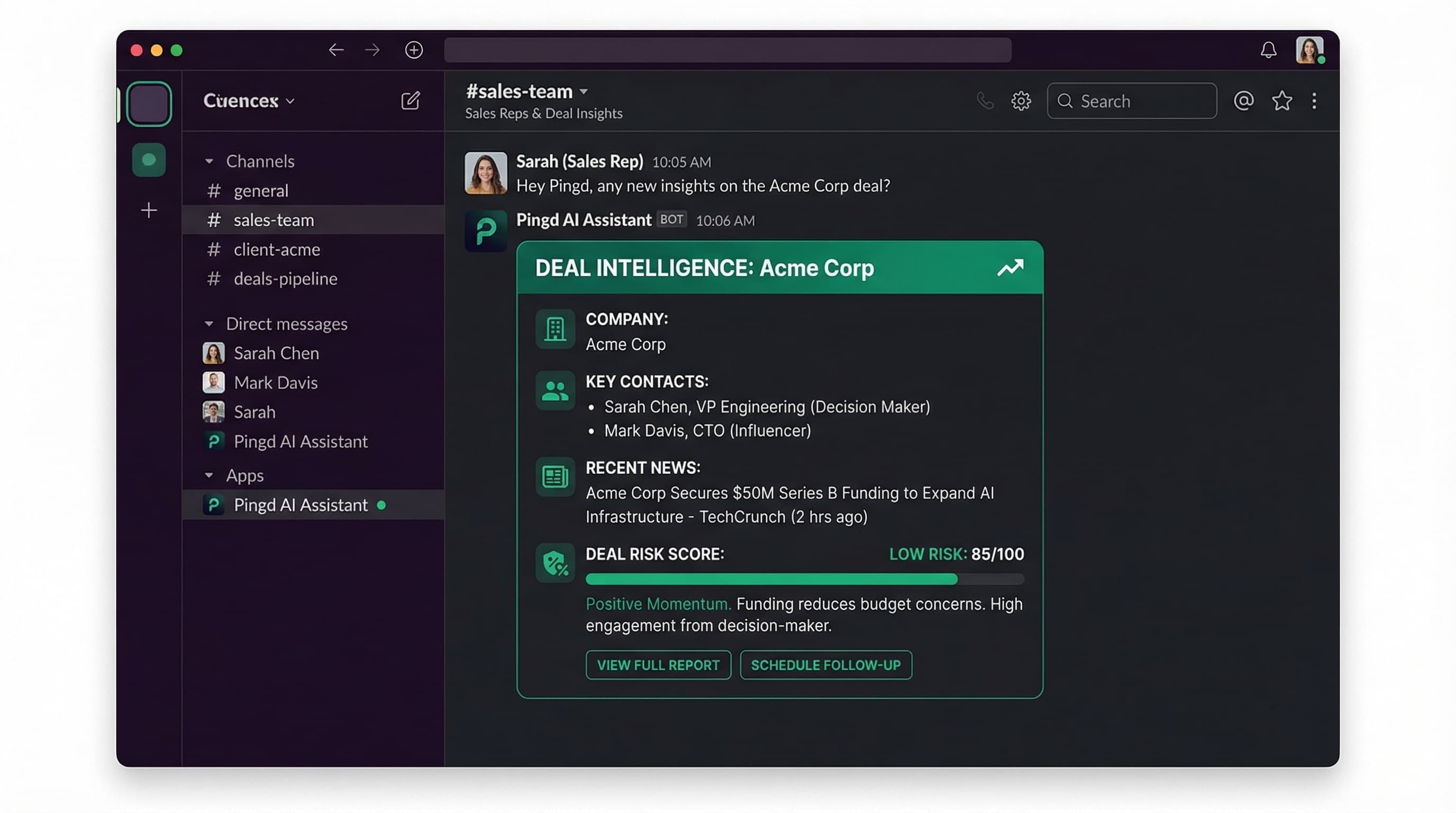Start a call using the phone icon
1456x813 pixels.
(985, 101)
